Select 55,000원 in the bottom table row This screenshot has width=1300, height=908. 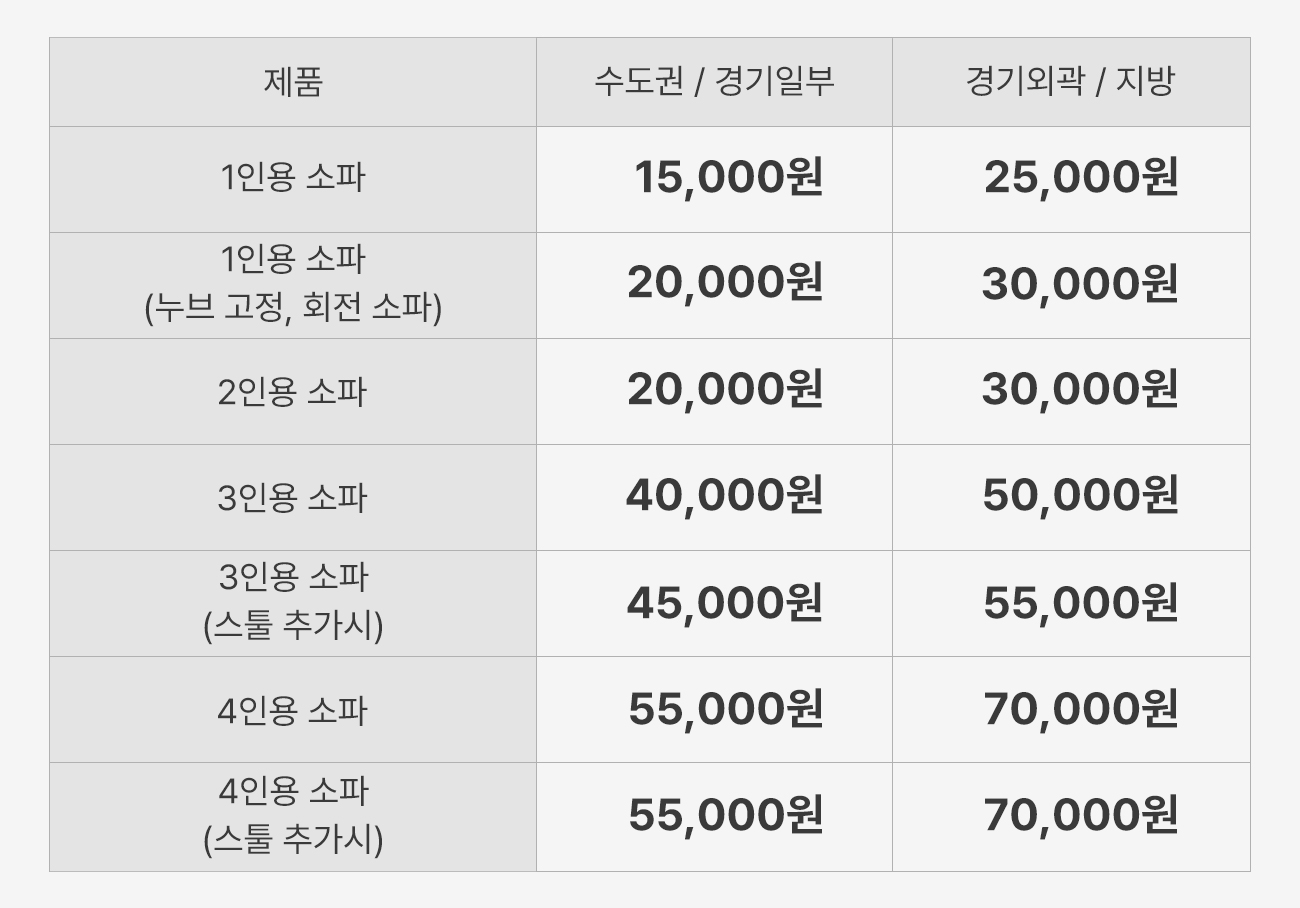pyautogui.click(x=725, y=815)
